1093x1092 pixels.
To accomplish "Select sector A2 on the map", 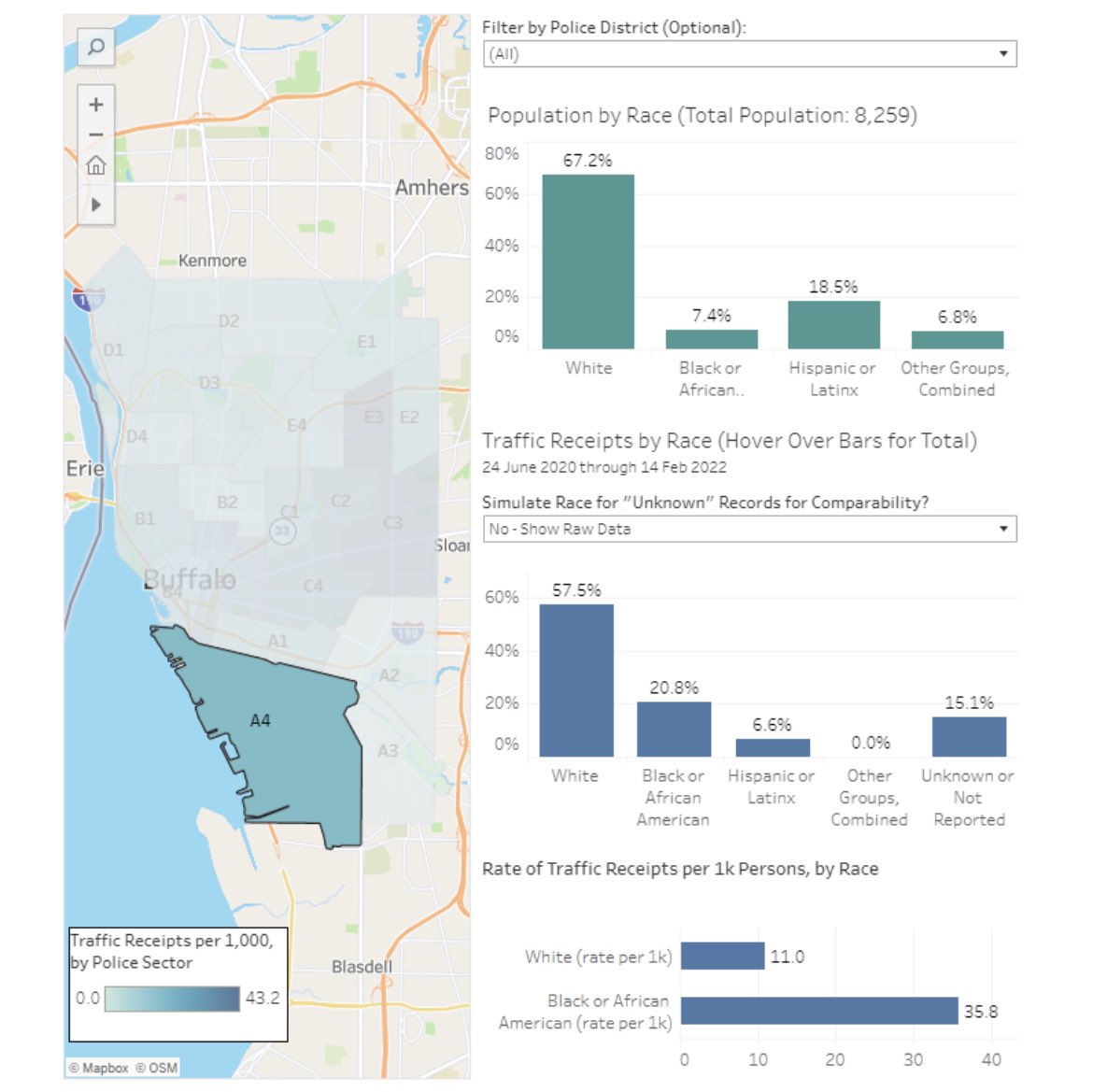I will [390, 675].
